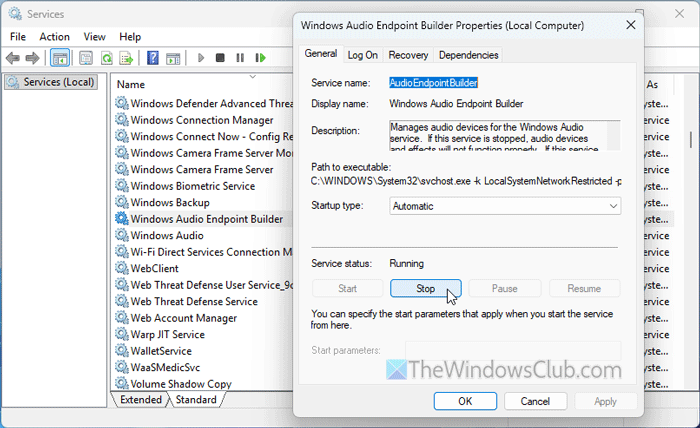Image resolution: width=700 pixels, height=428 pixels.
Task: Click the Export List toolbar icon
Action: [x=126, y=58]
